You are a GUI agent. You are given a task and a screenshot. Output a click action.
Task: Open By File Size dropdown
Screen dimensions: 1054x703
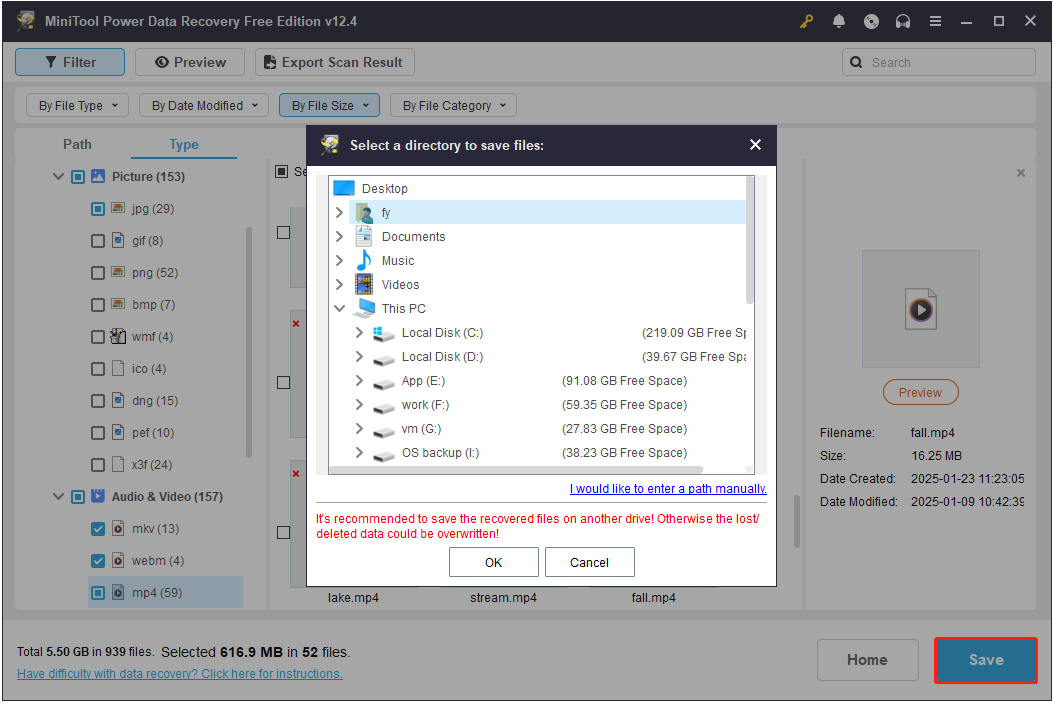coord(329,106)
